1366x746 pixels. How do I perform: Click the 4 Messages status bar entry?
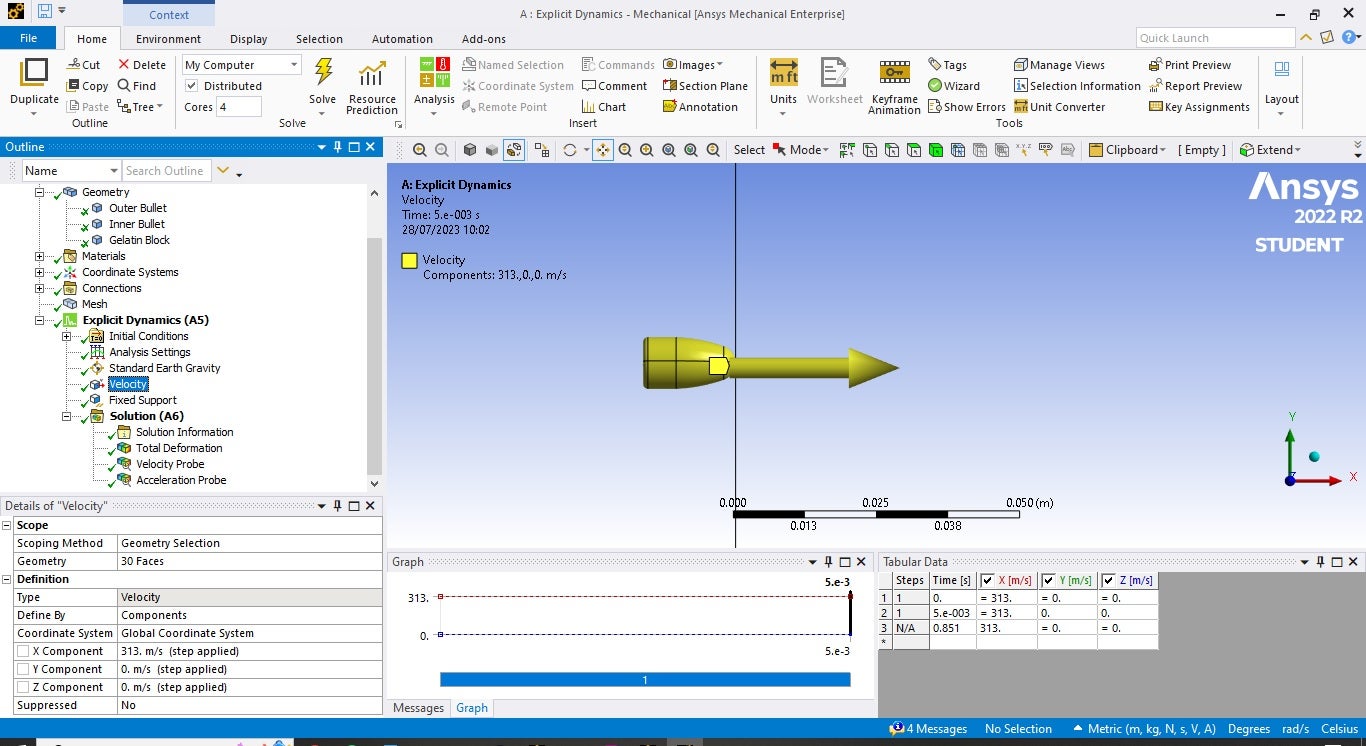pyautogui.click(x=929, y=729)
